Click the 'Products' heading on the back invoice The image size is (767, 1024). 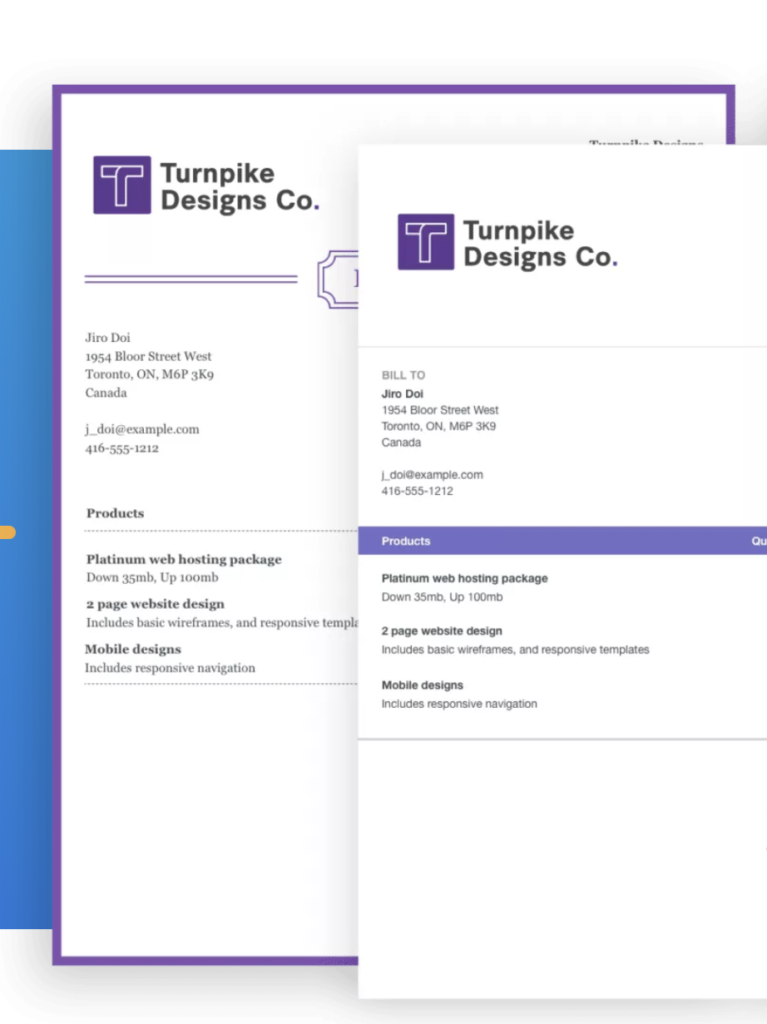point(115,513)
